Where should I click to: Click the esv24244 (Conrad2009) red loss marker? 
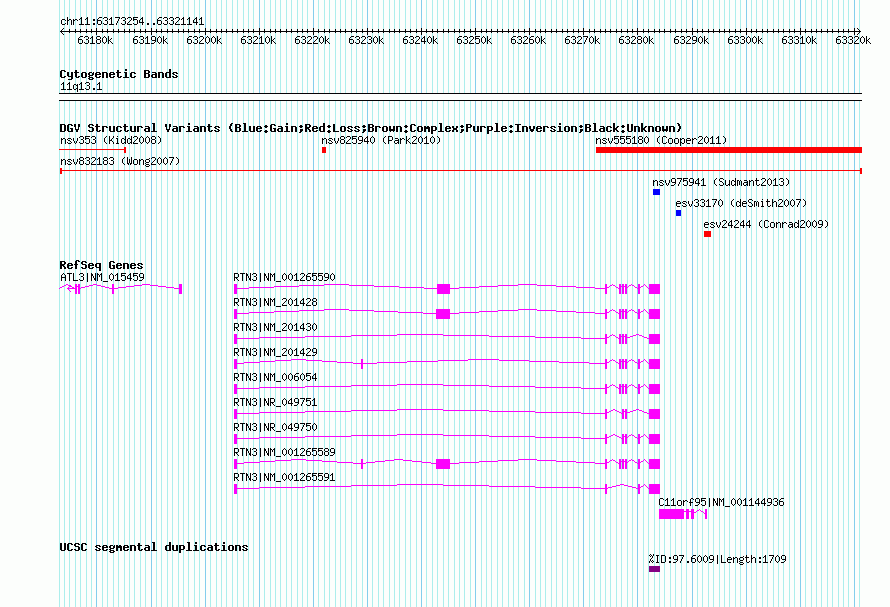[707, 234]
